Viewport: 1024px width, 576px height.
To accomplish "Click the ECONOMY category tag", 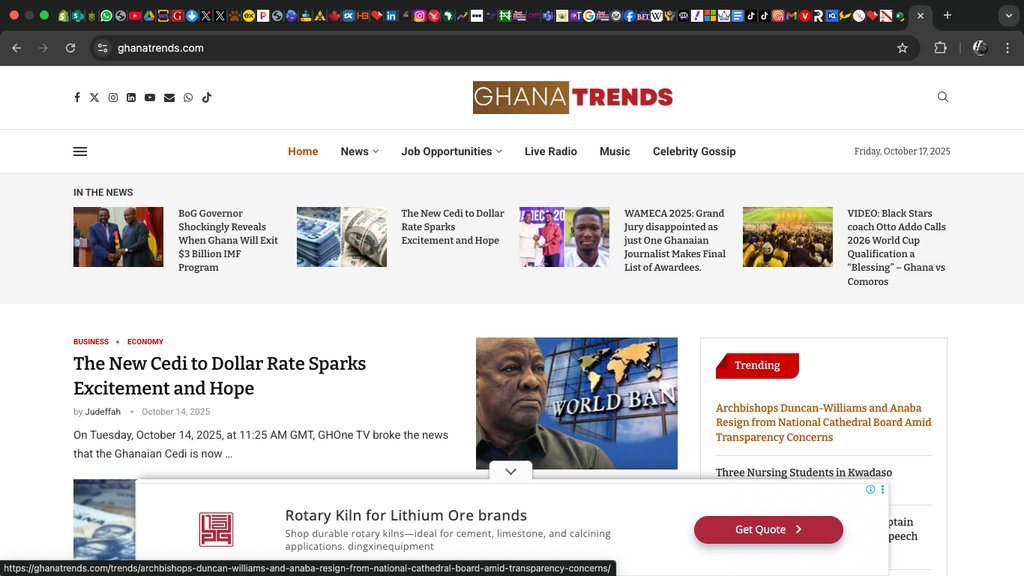I will [145, 342].
